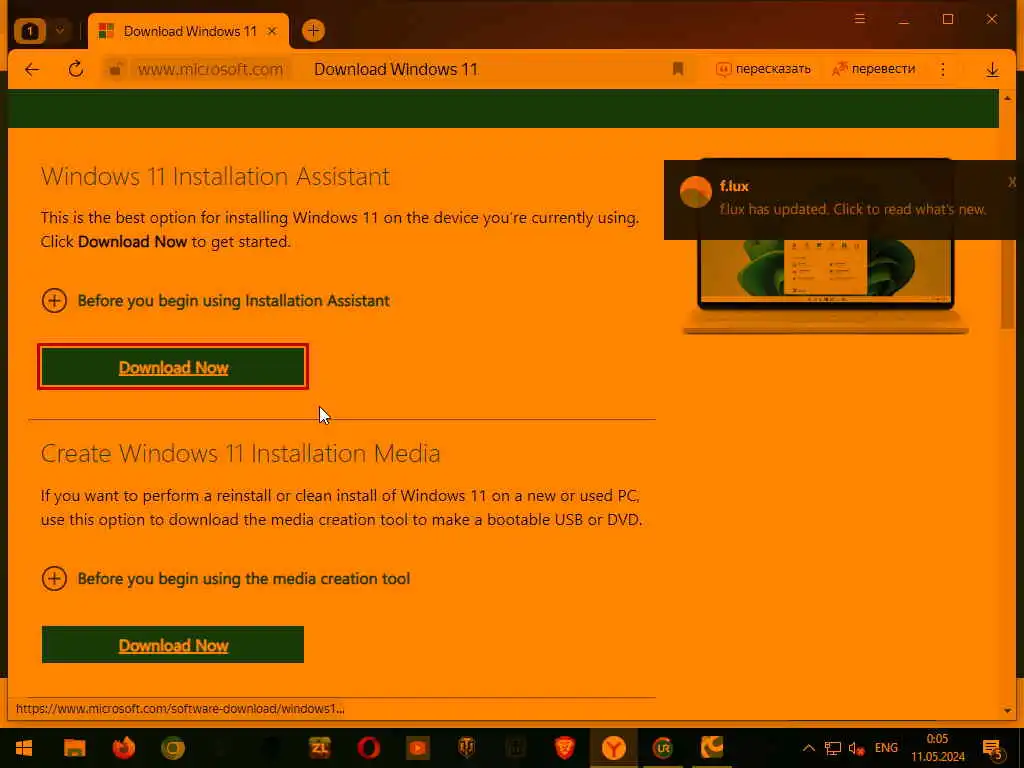Click the Windows 11 laptop image
1024x768 pixels.
[825, 287]
